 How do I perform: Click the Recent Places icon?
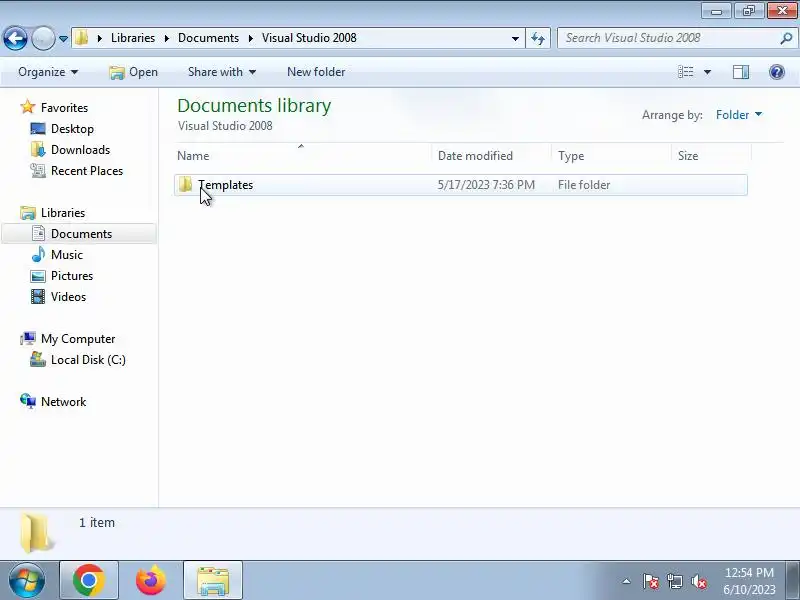pyautogui.click(x=38, y=170)
